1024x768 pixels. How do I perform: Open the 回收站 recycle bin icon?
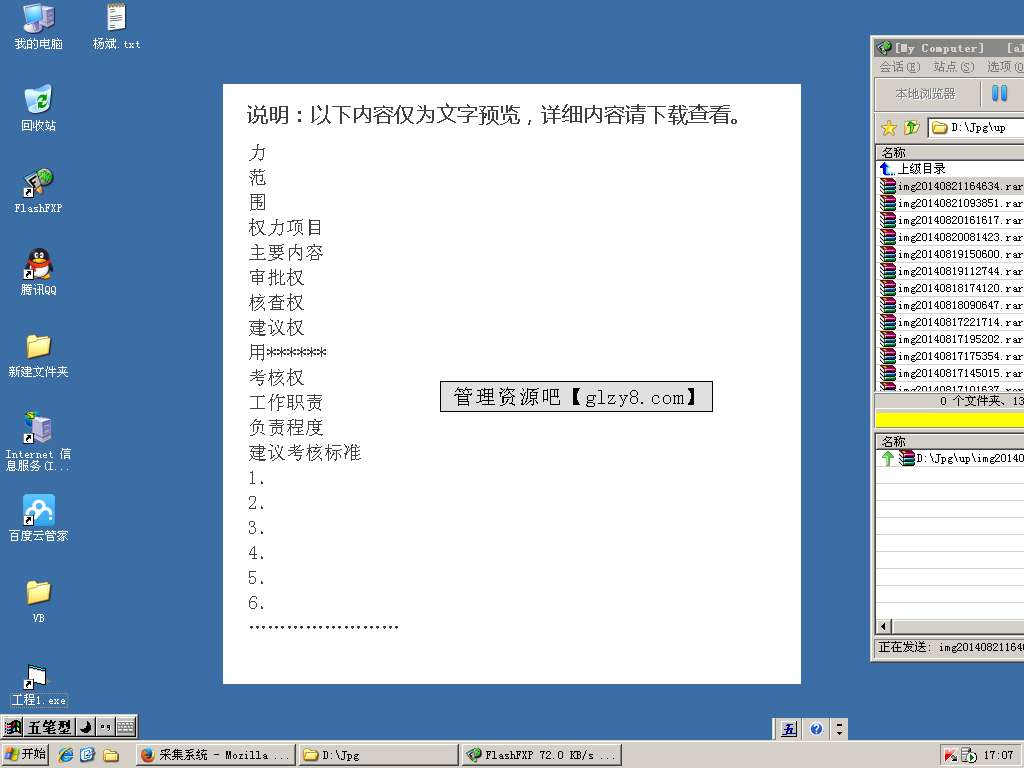38,108
